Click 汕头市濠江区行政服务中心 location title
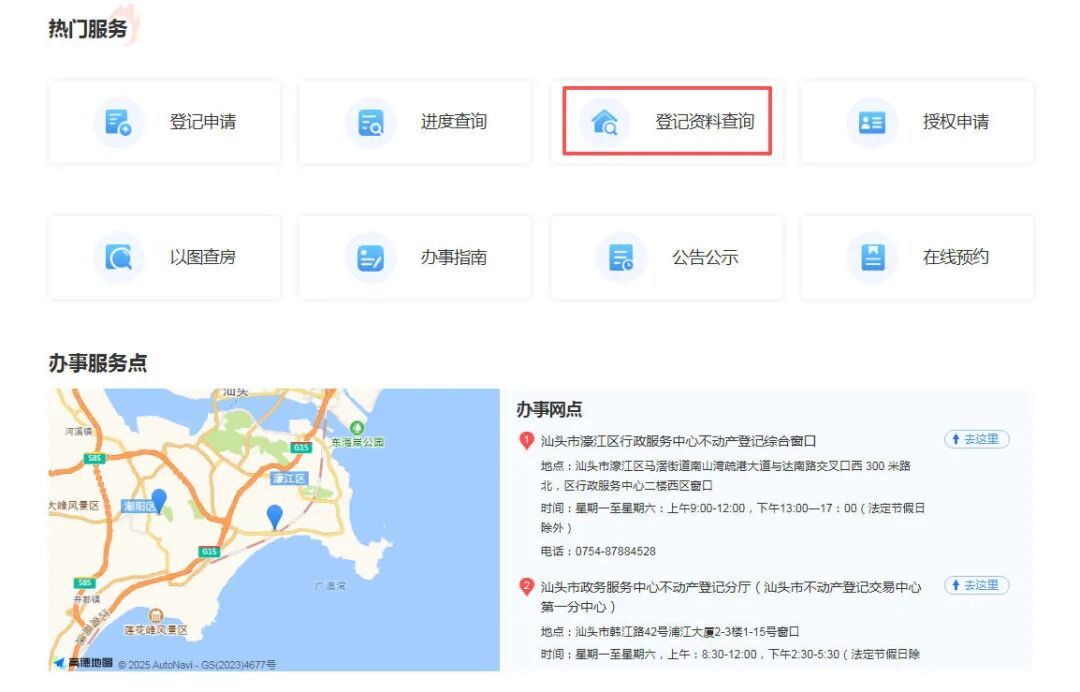Viewport: 1080px width, 692px height. [678, 441]
